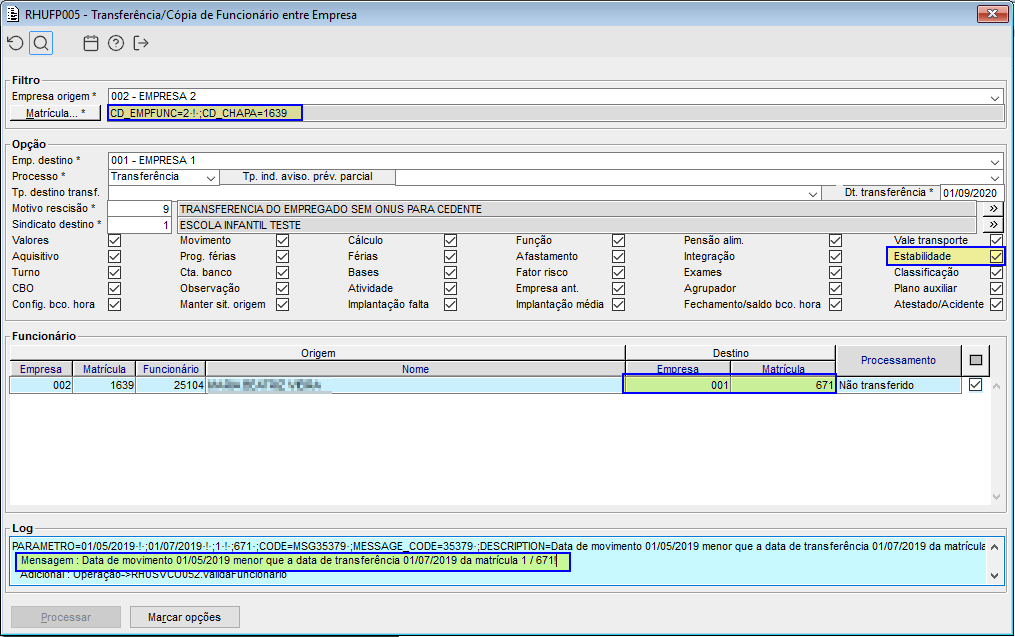
Task: Expand Tp. ind. aviso prév. parcial dropdown
Action: (x=994, y=177)
